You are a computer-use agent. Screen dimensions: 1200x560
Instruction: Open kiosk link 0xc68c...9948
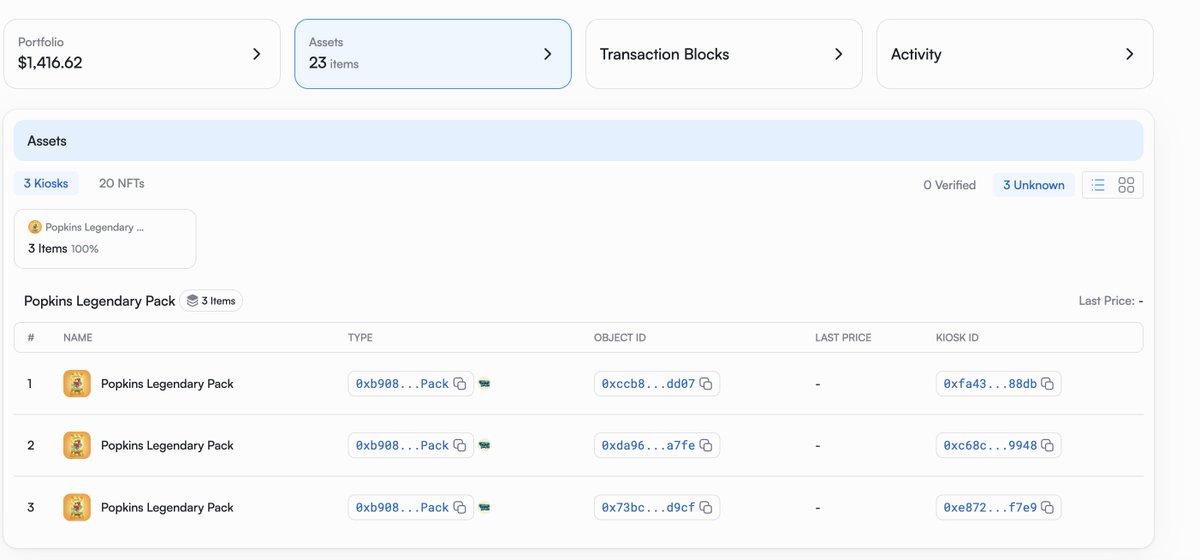click(990, 446)
